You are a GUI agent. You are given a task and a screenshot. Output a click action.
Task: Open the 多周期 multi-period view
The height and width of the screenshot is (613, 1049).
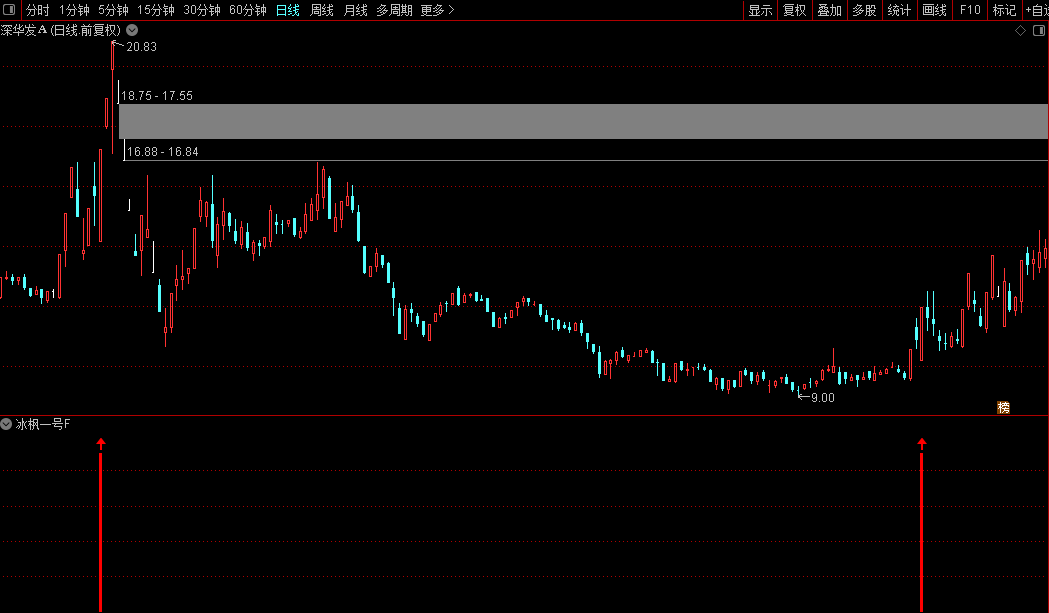(x=394, y=10)
